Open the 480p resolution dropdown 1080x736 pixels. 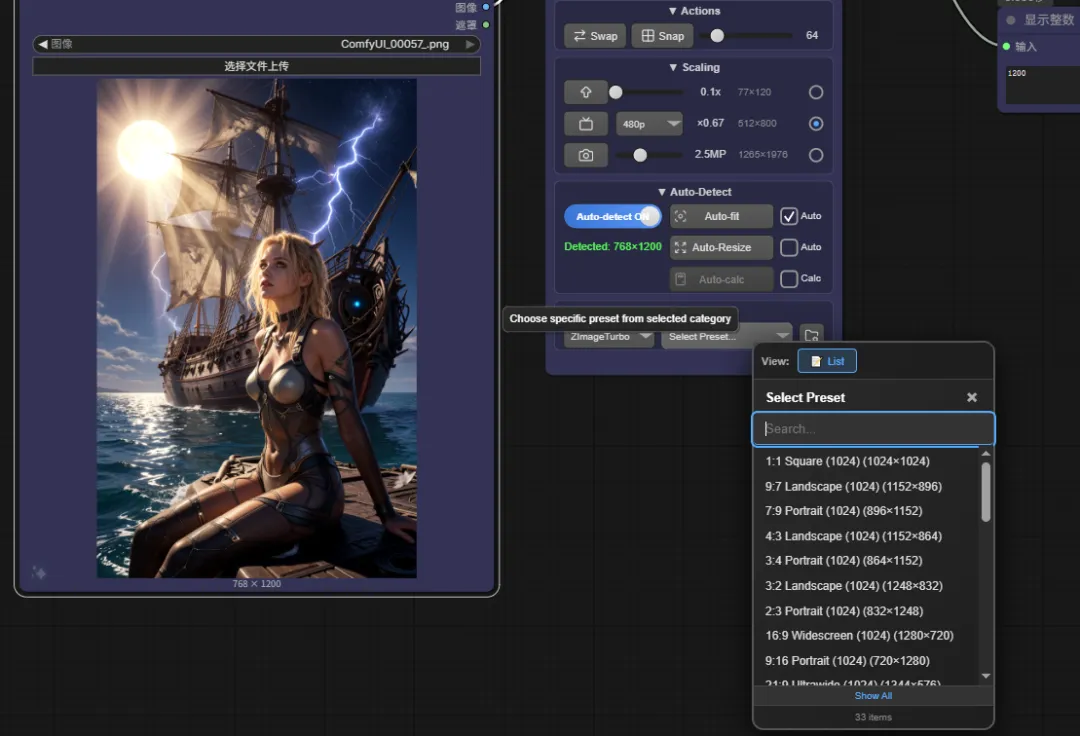tap(649, 124)
